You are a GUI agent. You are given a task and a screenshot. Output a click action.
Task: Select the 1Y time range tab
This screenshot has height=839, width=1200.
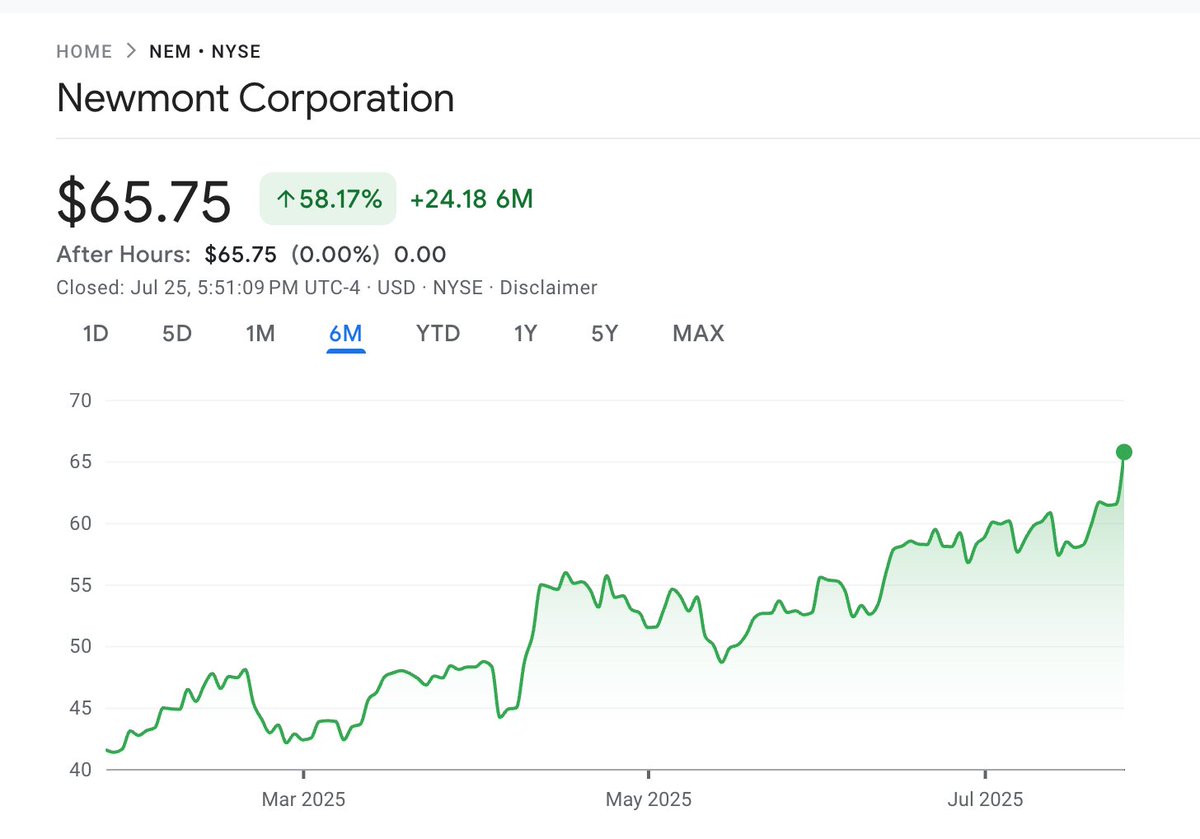coord(526,333)
